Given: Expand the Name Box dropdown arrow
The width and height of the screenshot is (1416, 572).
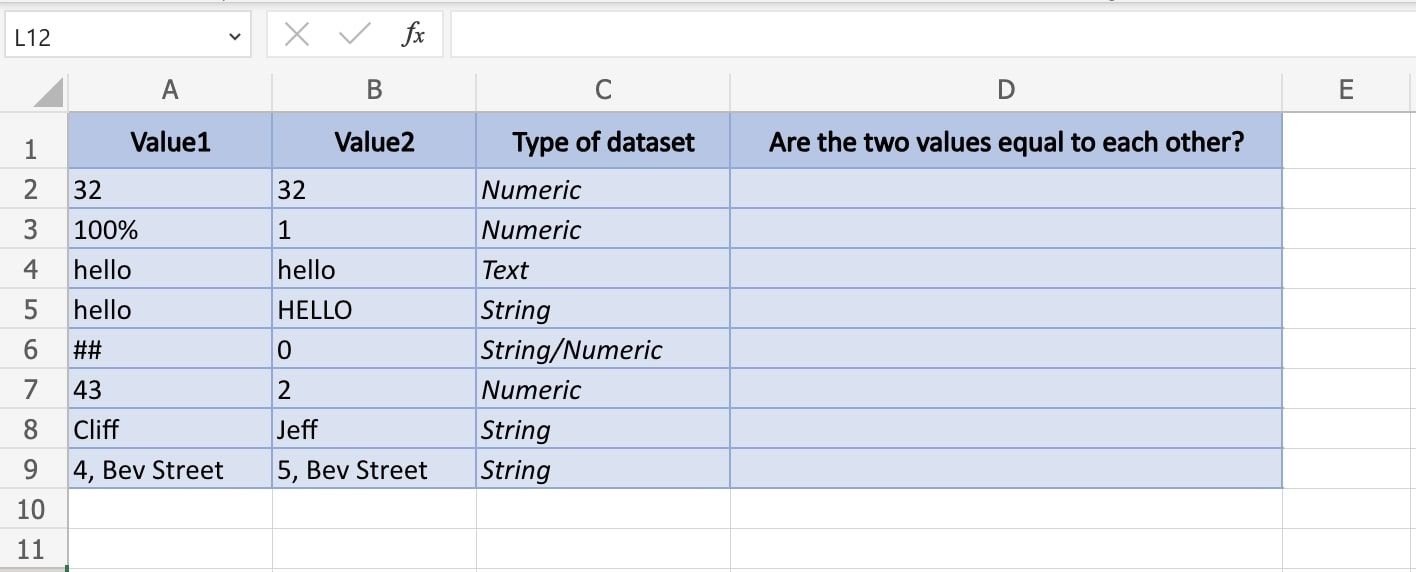Looking at the screenshot, I should (235, 37).
